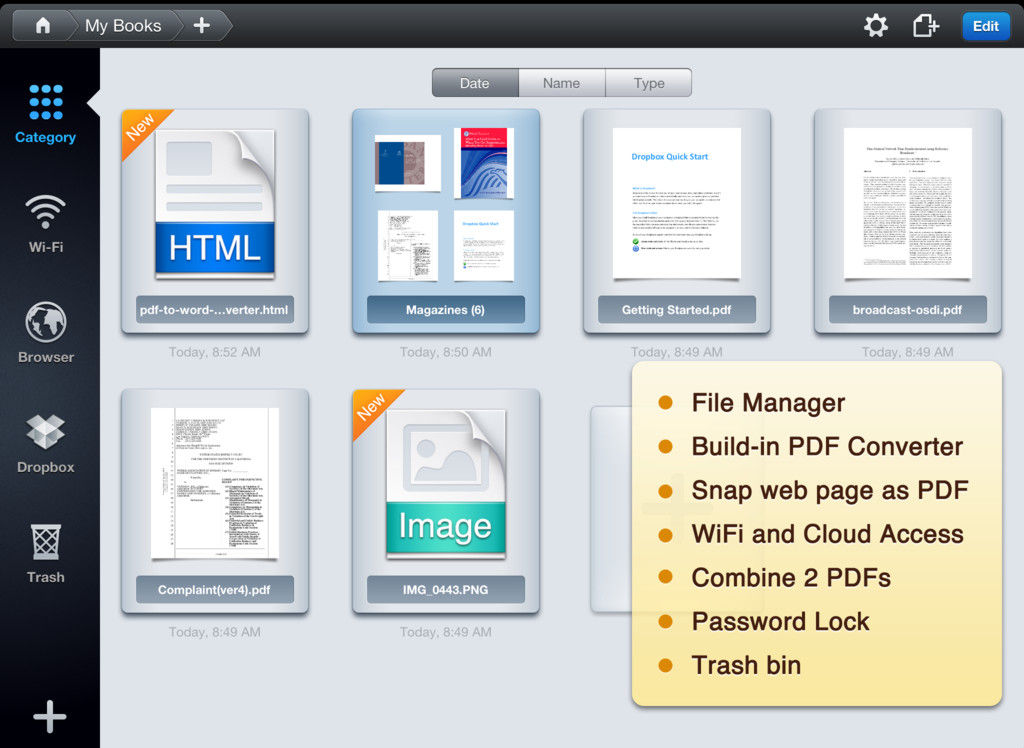Viewport: 1024px width, 748px height.
Task: Sort books by Type
Action: [648, 83]
